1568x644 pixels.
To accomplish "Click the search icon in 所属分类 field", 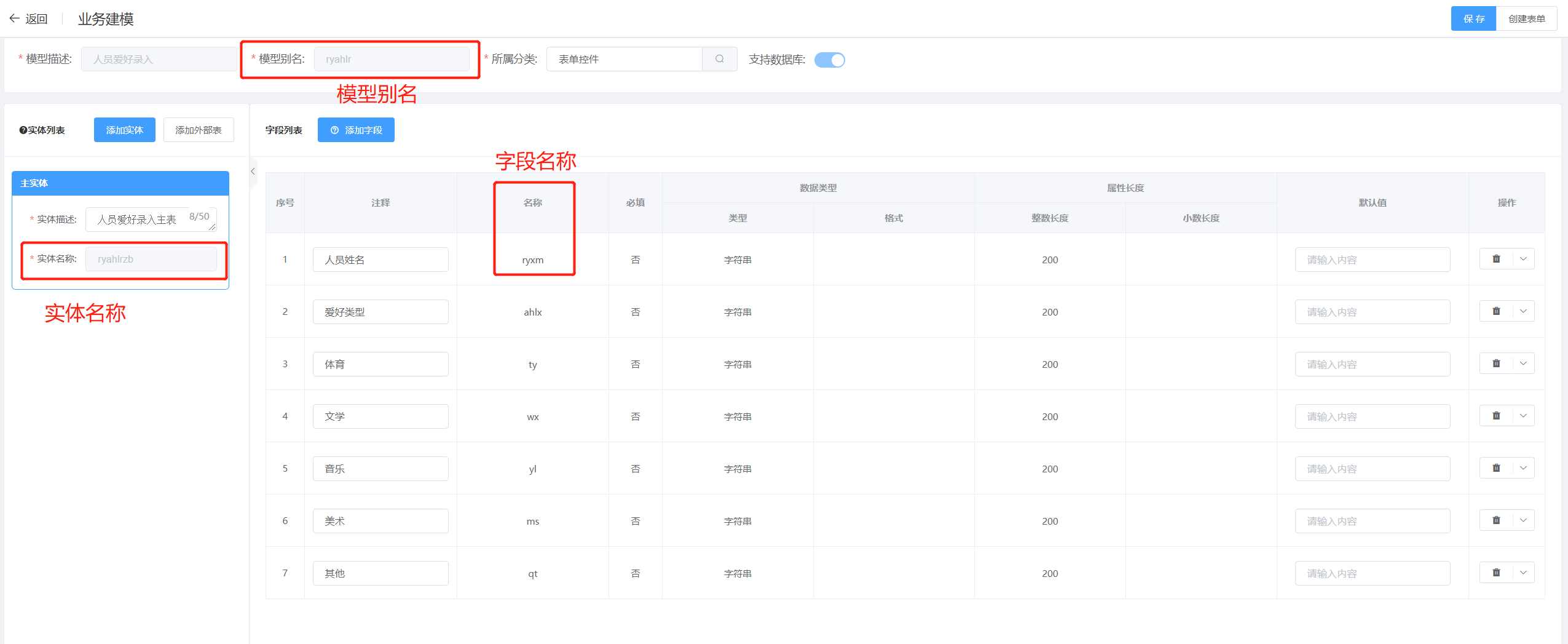I will tap(719, 59).
